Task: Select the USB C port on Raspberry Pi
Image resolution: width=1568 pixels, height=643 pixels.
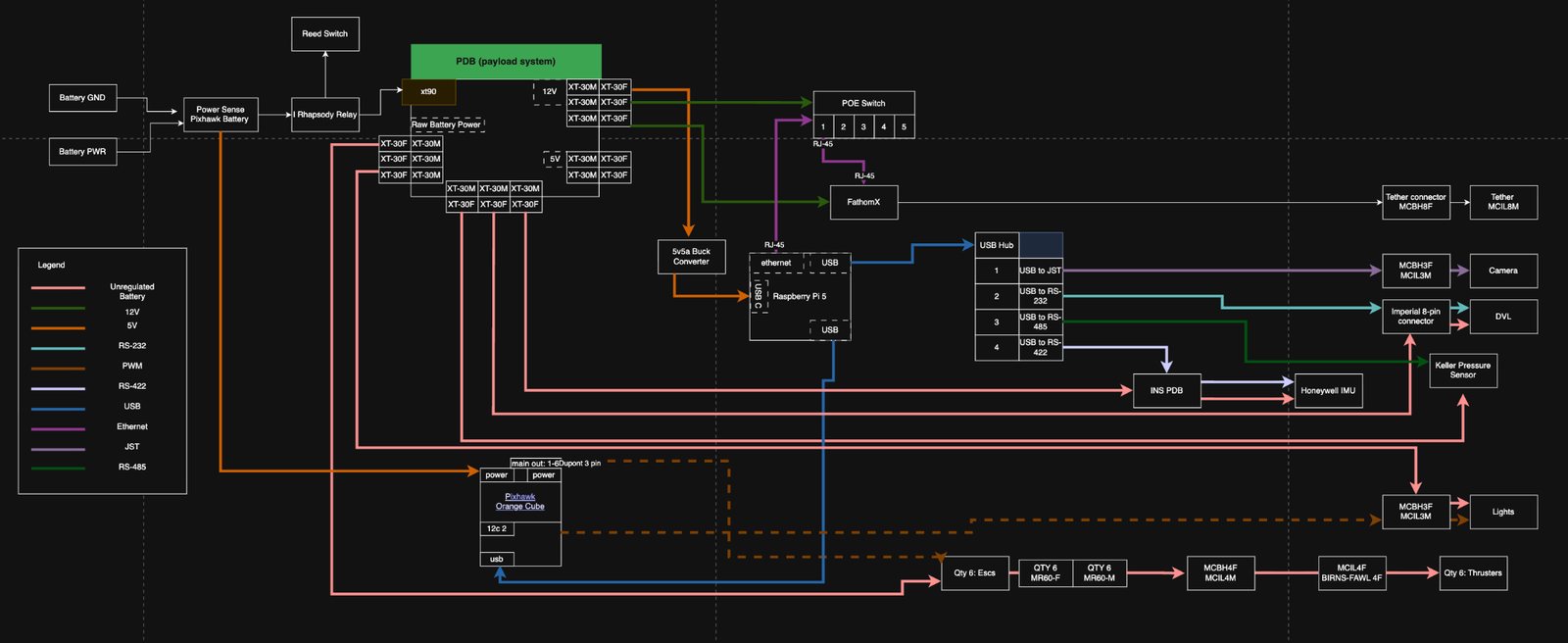Action: pos(759,296)
